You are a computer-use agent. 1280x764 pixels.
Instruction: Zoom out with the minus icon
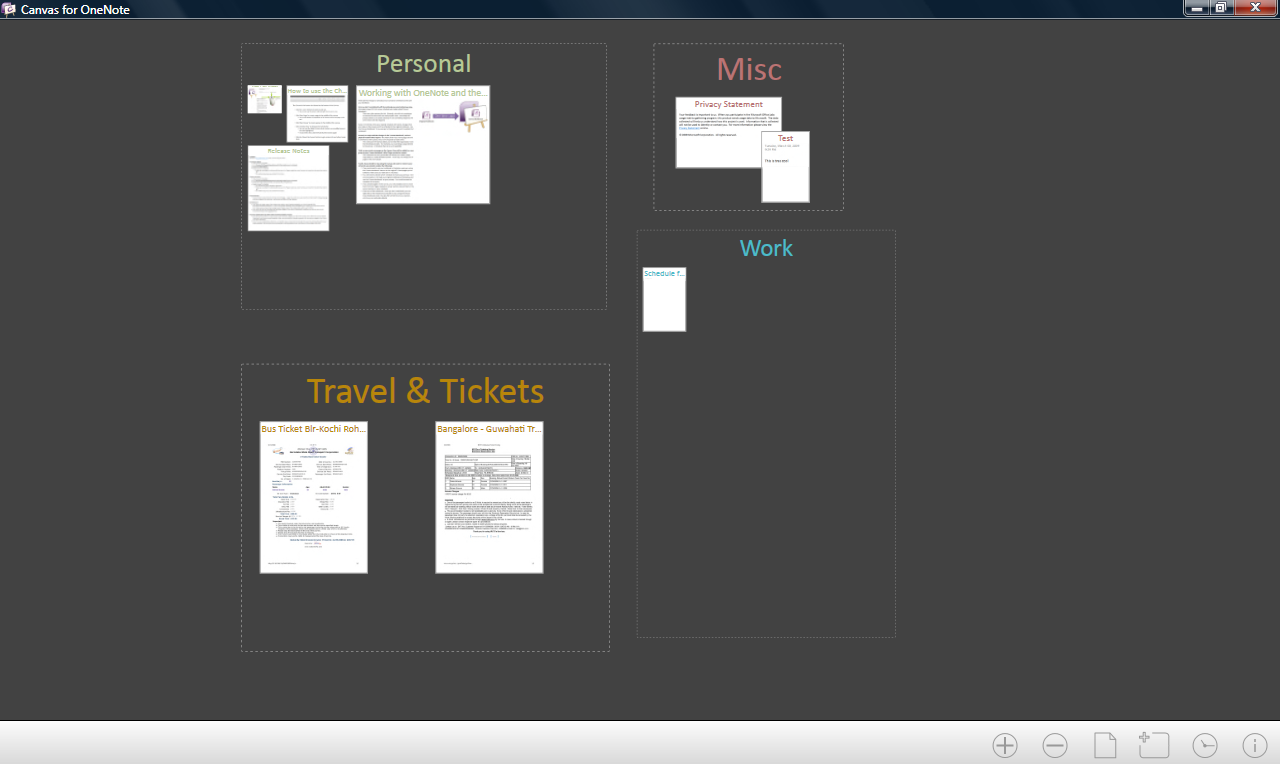point(1055,745)
